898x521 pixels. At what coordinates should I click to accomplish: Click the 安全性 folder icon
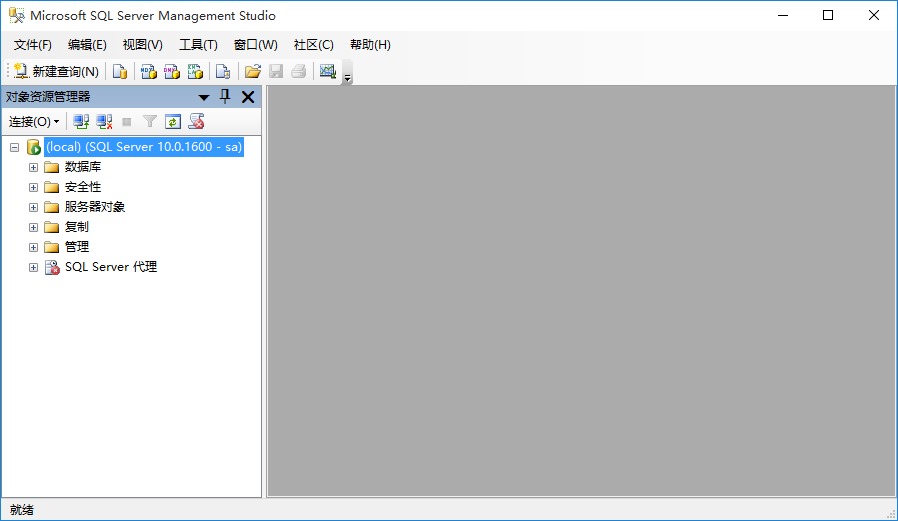coord(52,187)
